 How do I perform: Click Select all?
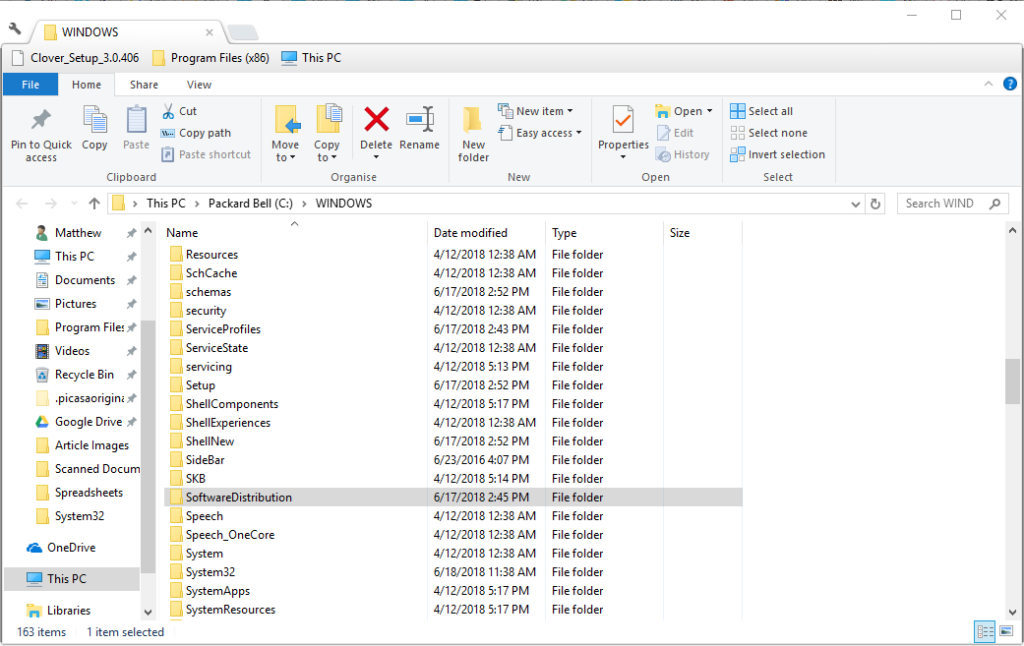(761, 111)
